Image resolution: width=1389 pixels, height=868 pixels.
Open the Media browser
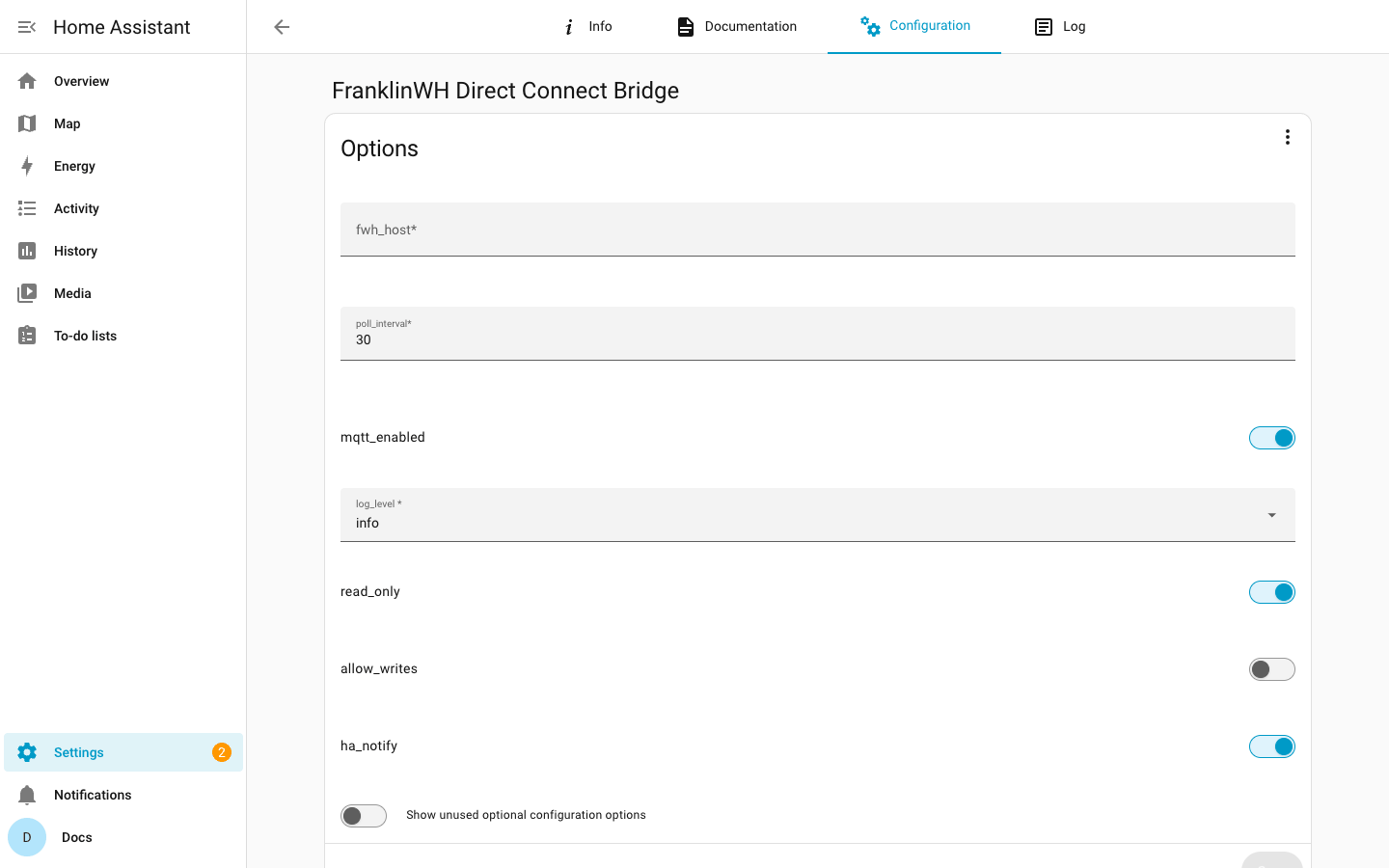[x=123, y=293]
